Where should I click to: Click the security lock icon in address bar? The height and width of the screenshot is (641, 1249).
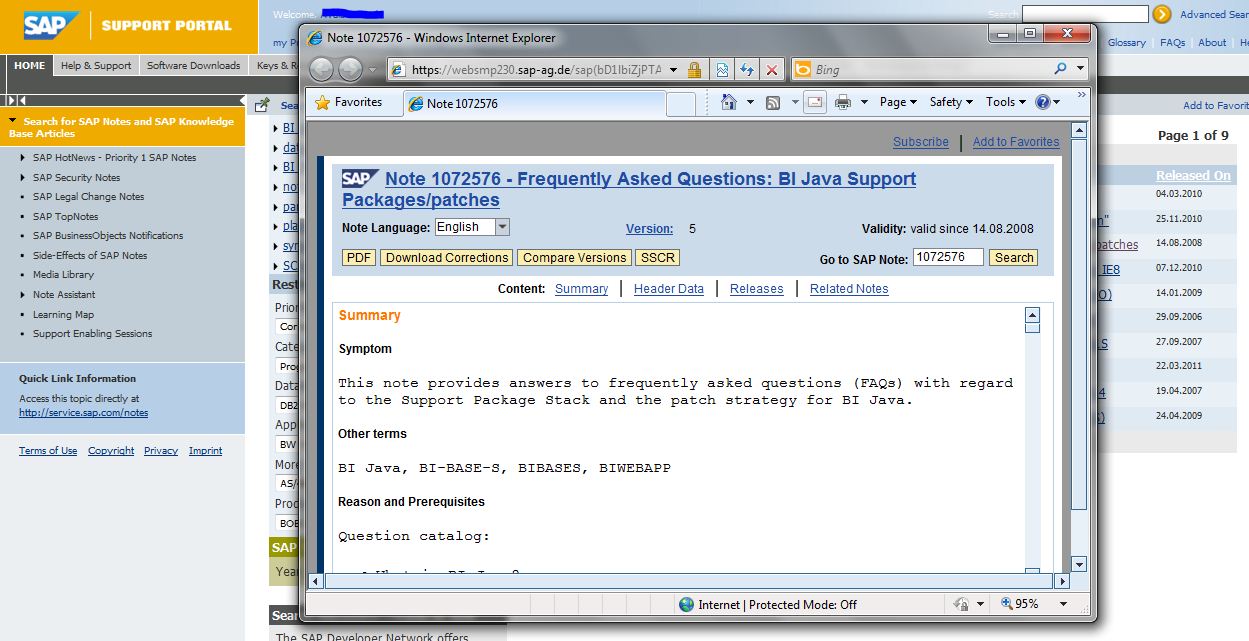[x=694, y=70]
